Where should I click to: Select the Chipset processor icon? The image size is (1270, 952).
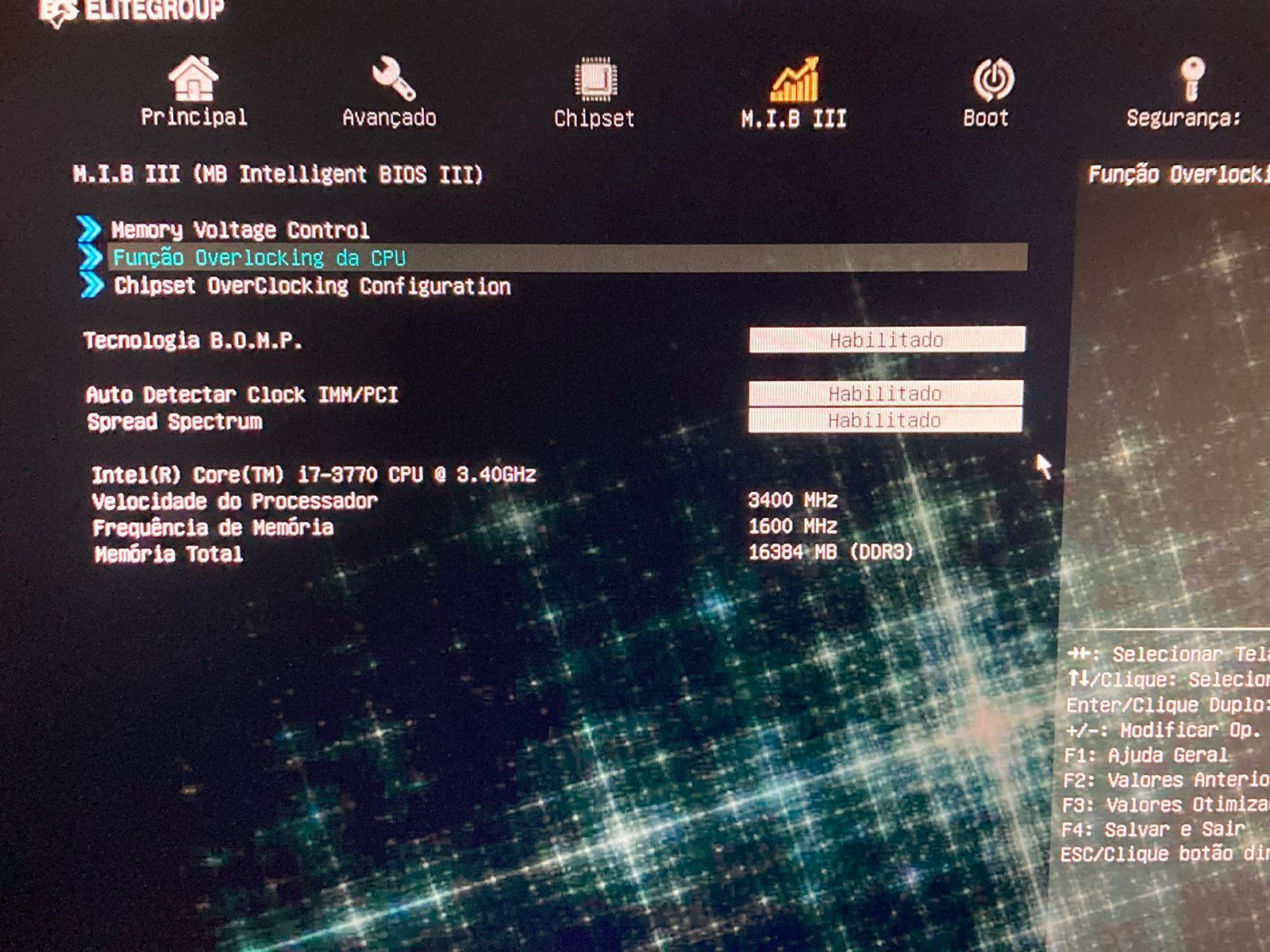click(x=595, y=79)
